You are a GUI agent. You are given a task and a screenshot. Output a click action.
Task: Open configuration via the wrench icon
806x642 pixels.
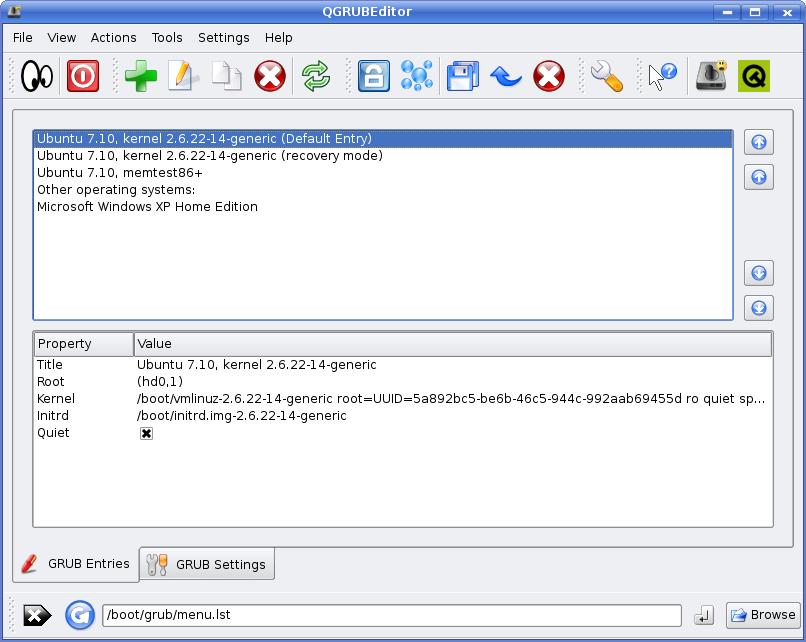607,77
